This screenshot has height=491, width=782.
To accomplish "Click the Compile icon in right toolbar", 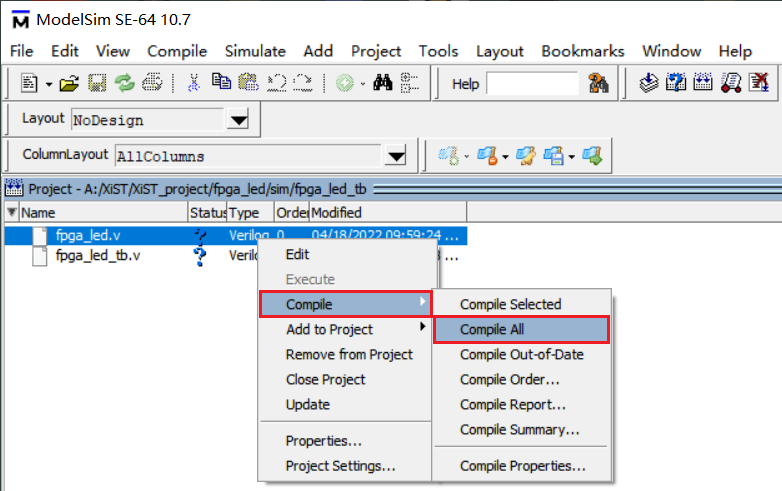I will [649, 84].
